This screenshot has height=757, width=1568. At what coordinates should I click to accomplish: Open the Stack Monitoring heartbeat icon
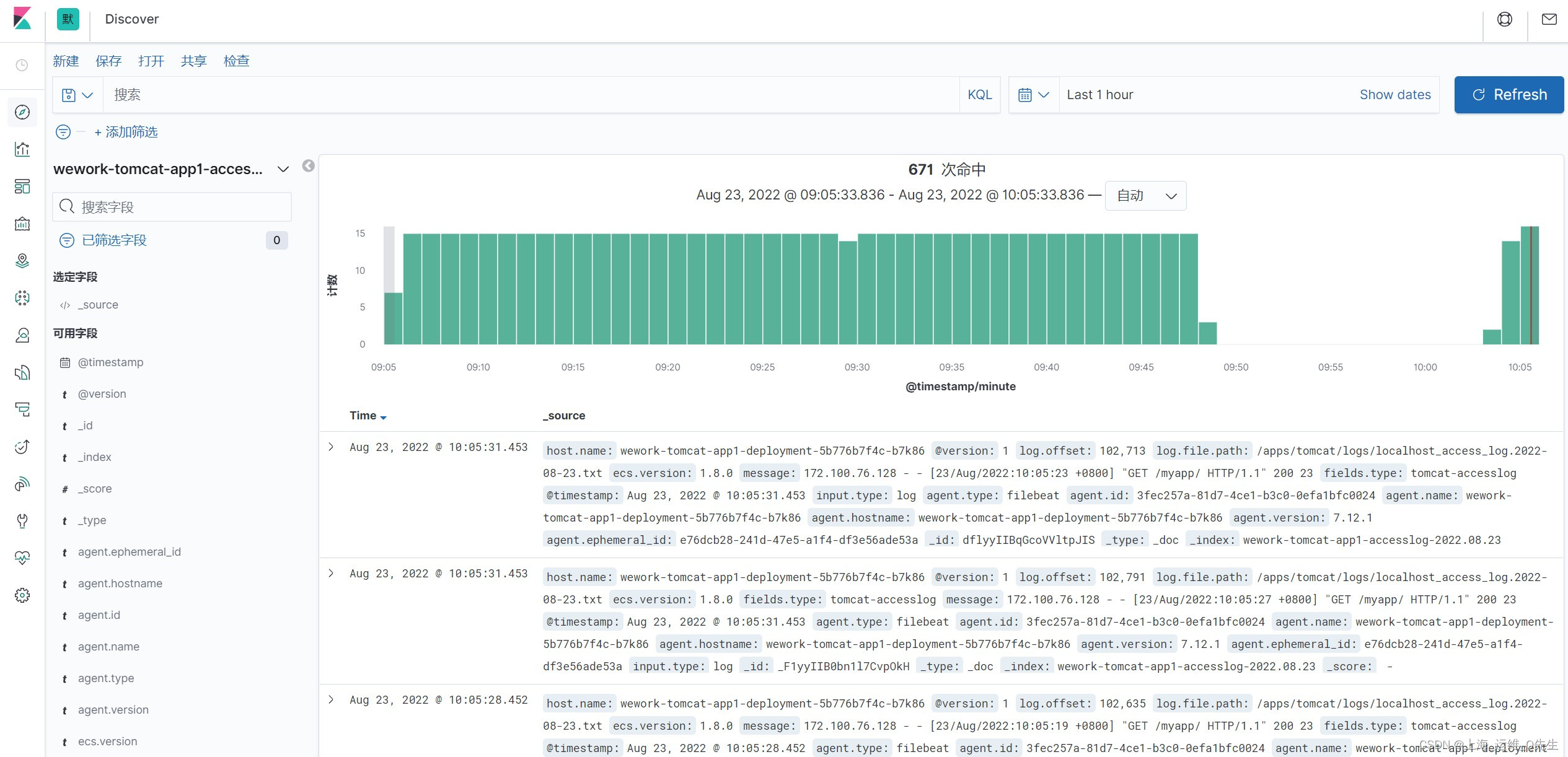click(22, 558)
